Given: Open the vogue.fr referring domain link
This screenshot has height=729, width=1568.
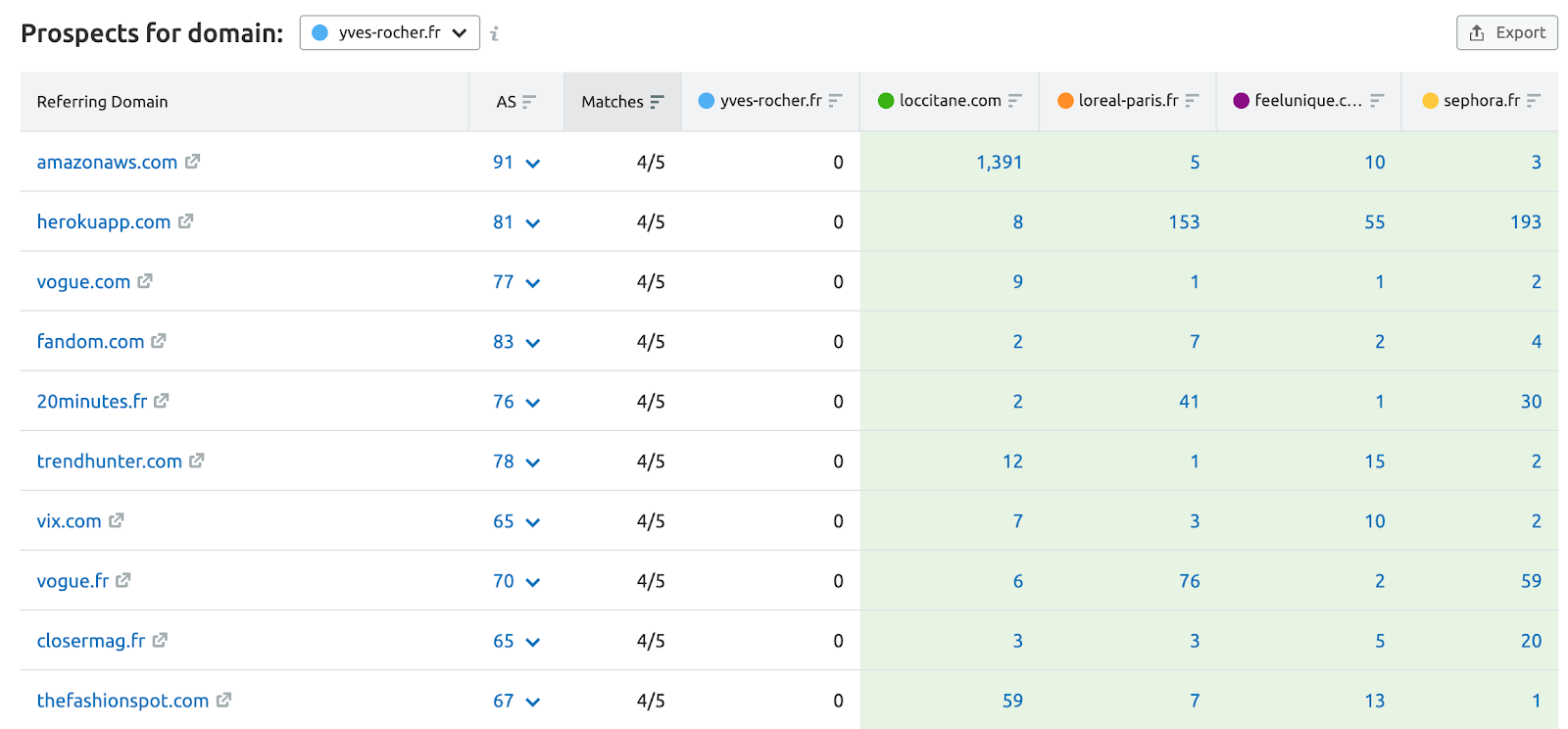Looking at the screenshot, I should coord(73,580).
